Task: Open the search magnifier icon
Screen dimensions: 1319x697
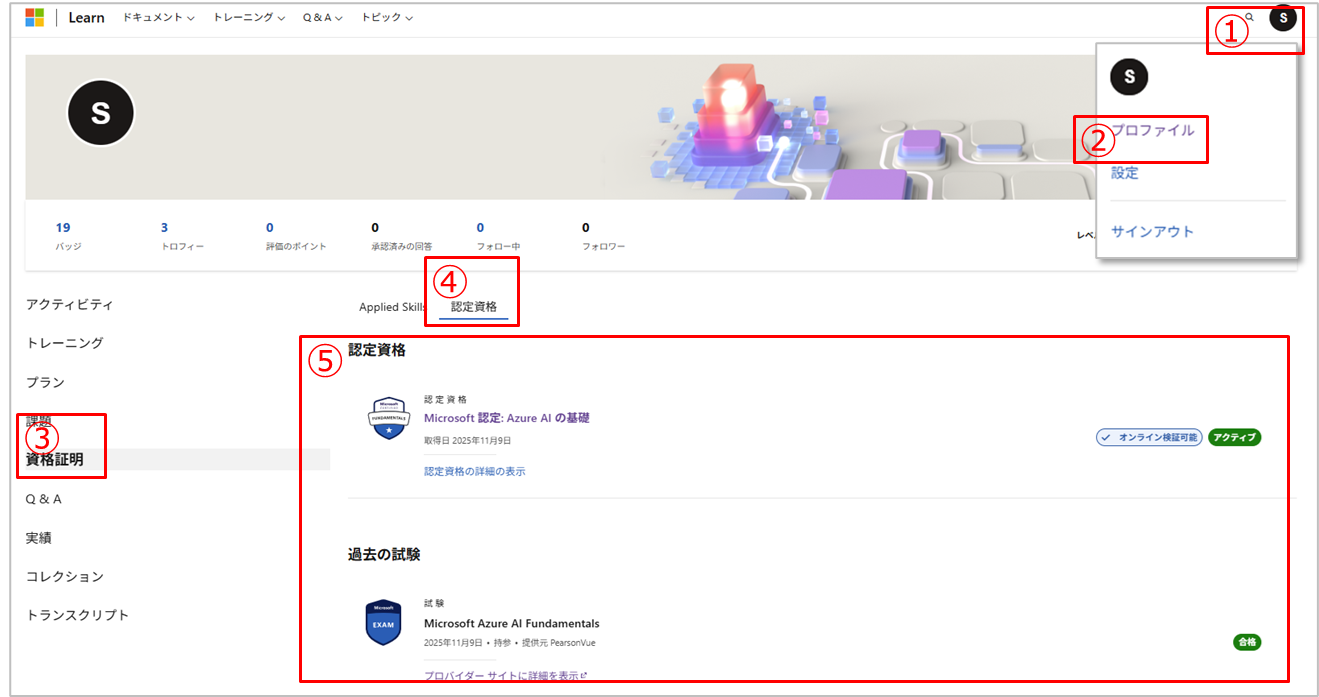Action: tap(1249, 17)
